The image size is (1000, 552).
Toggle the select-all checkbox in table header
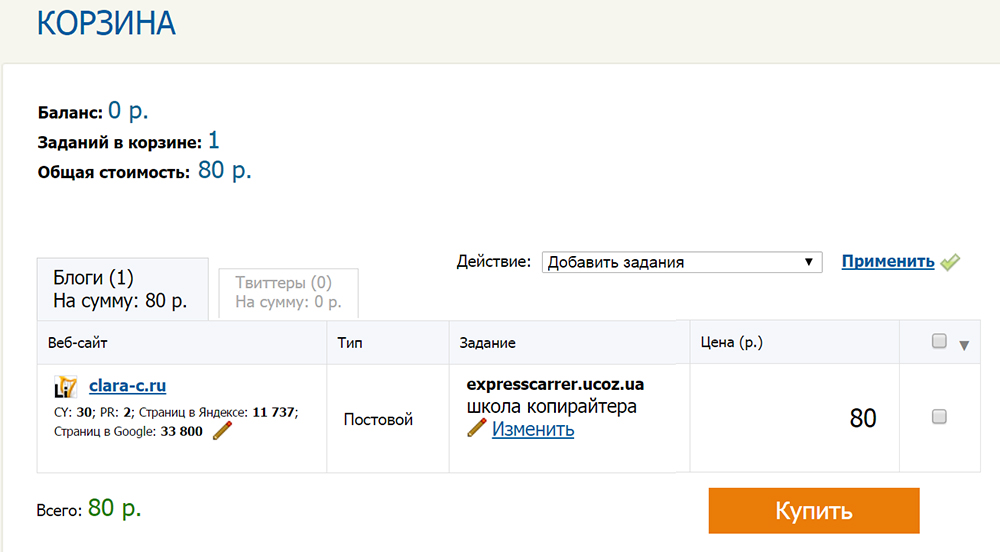(x=939, y=342)
